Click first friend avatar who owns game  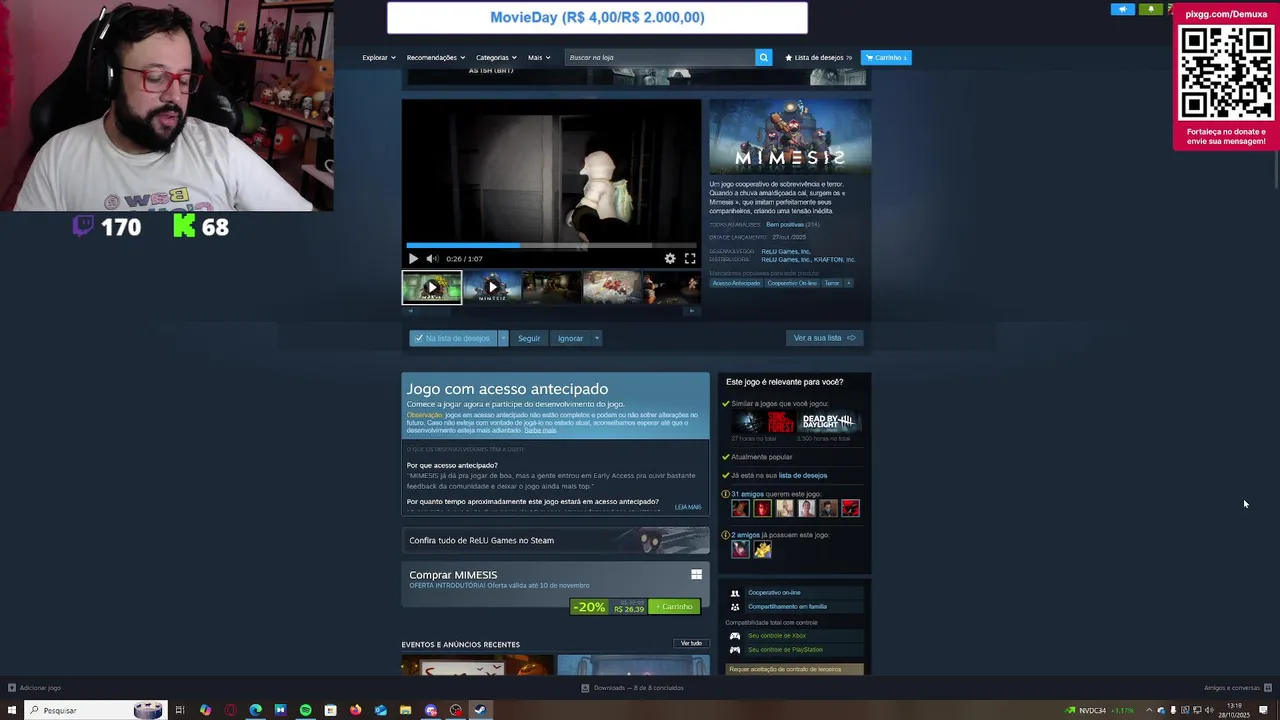(x=740, y=549)
